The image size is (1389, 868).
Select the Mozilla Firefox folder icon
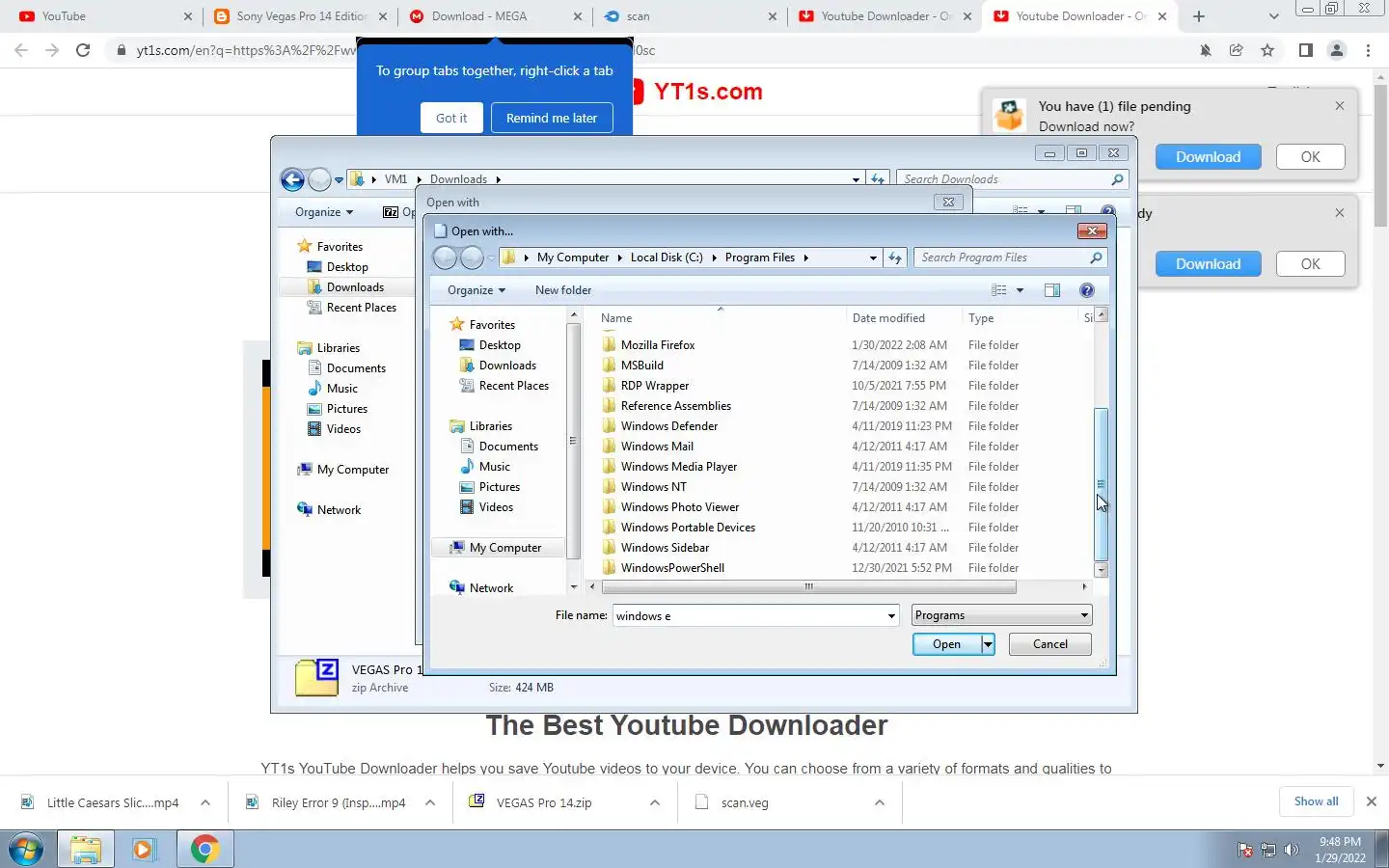click(x=609, y=345)
